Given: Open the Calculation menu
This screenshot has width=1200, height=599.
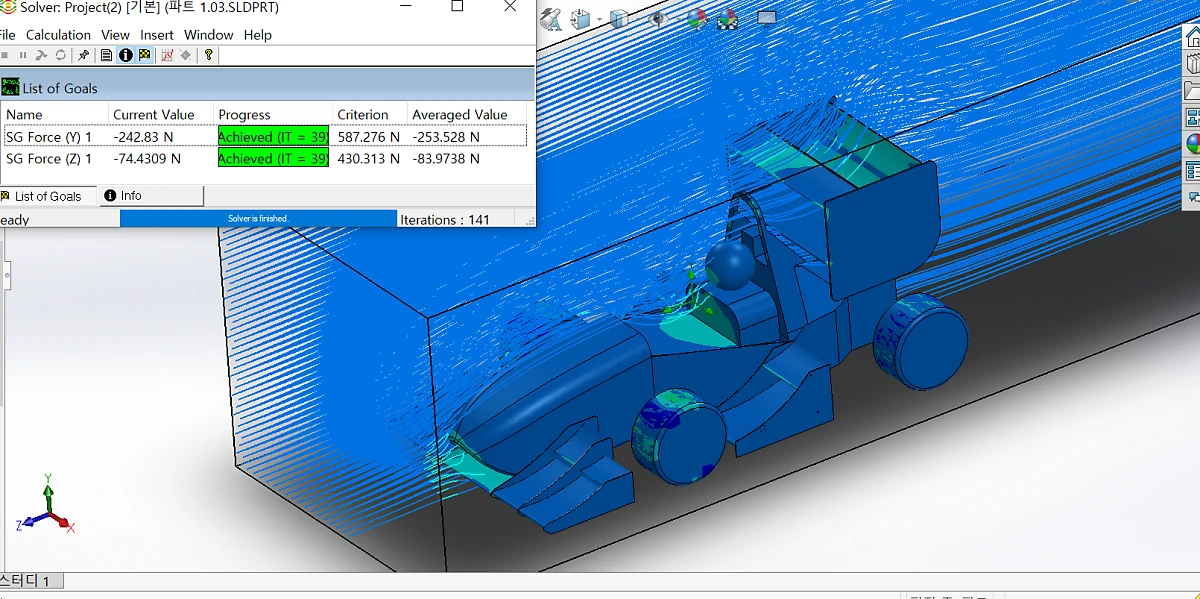Looking at the screenshot, I should pos(58,35).
